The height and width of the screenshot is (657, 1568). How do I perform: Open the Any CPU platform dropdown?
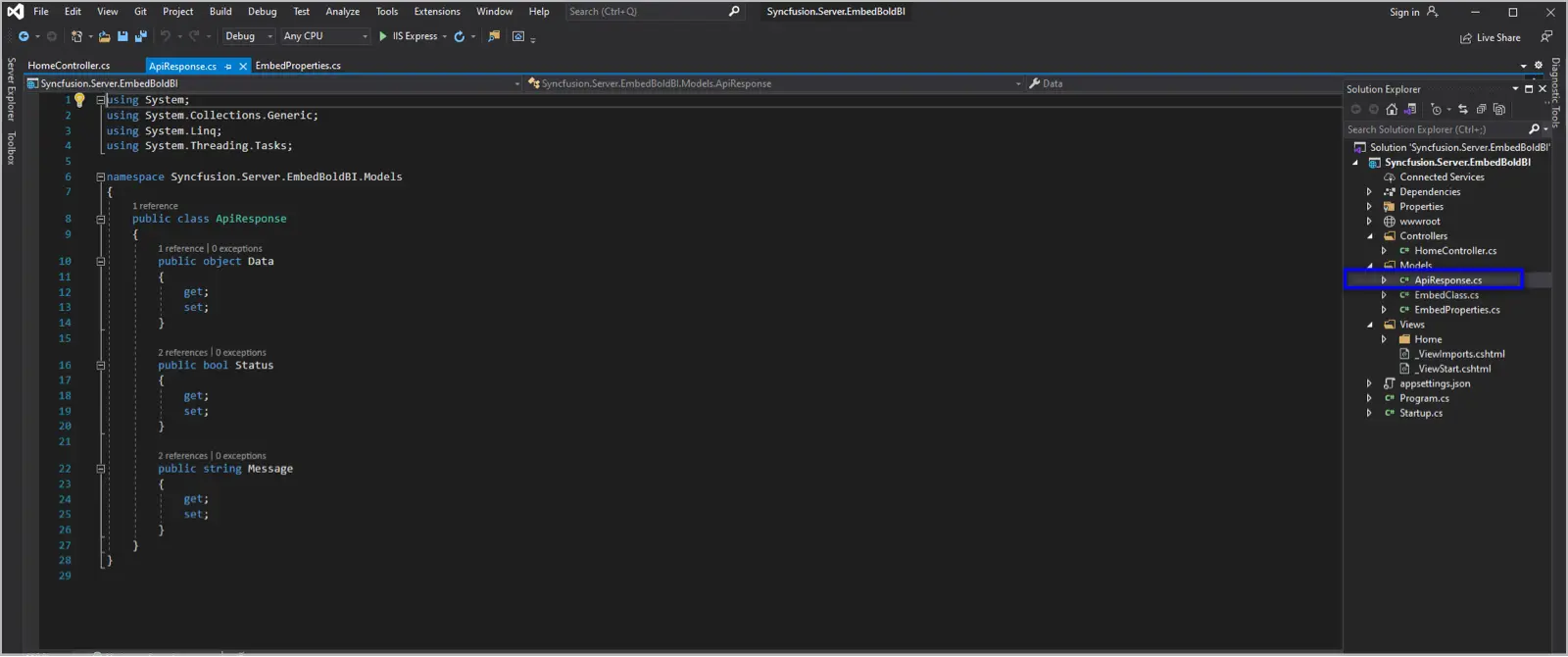pyautogui.click(x=325, y=36)
